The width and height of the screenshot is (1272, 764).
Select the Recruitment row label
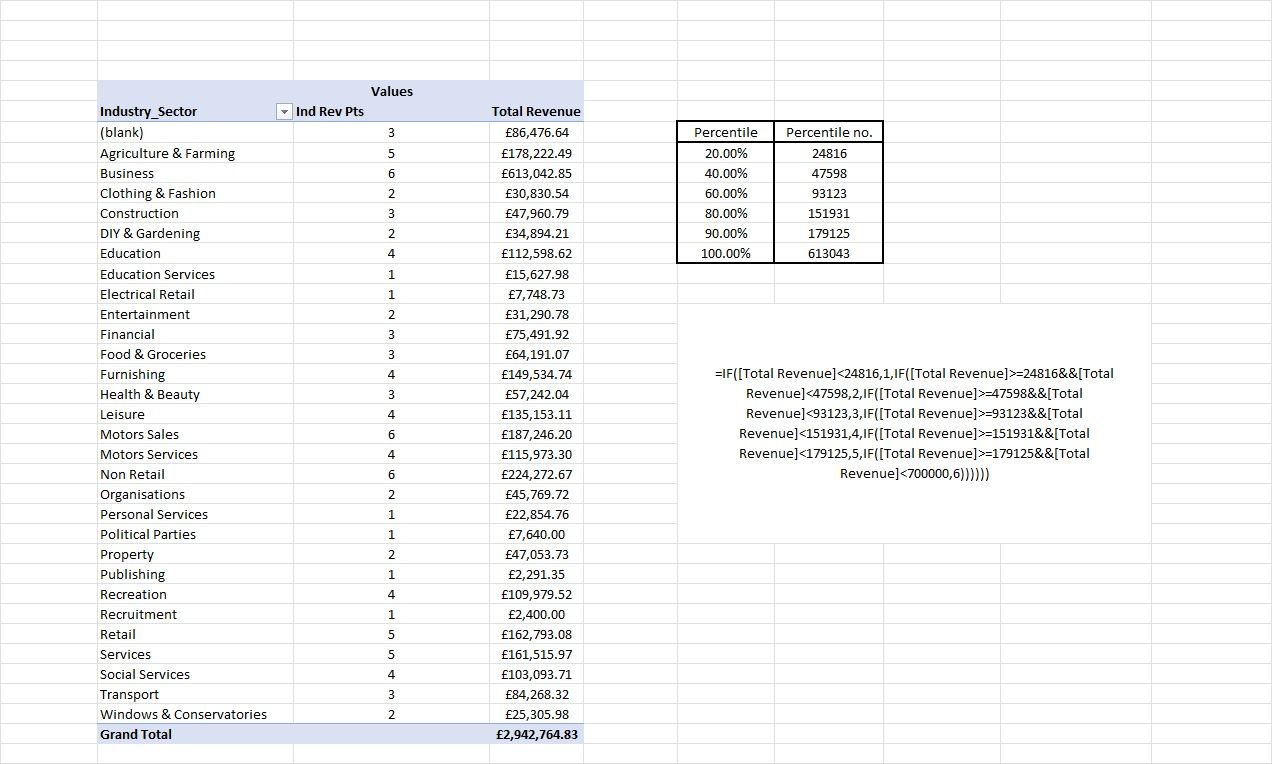tap(195, 614)
